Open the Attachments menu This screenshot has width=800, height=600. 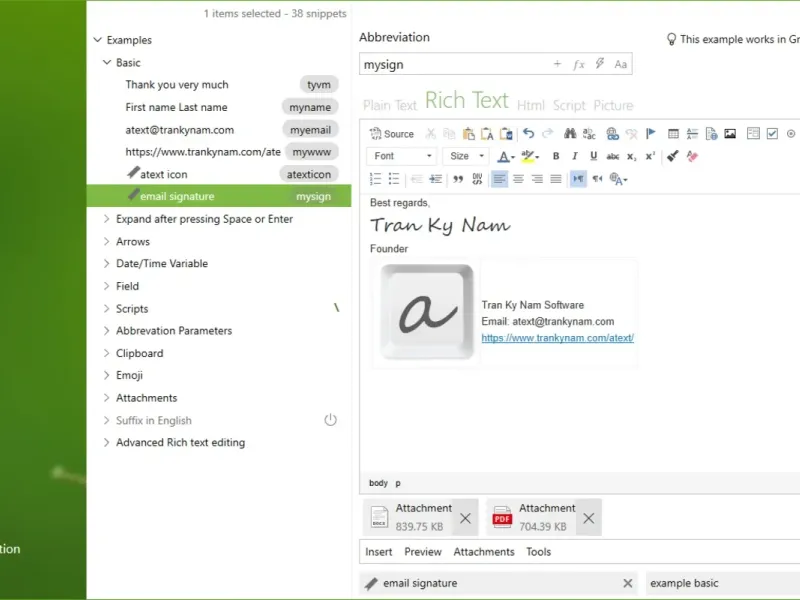[484, 552]
